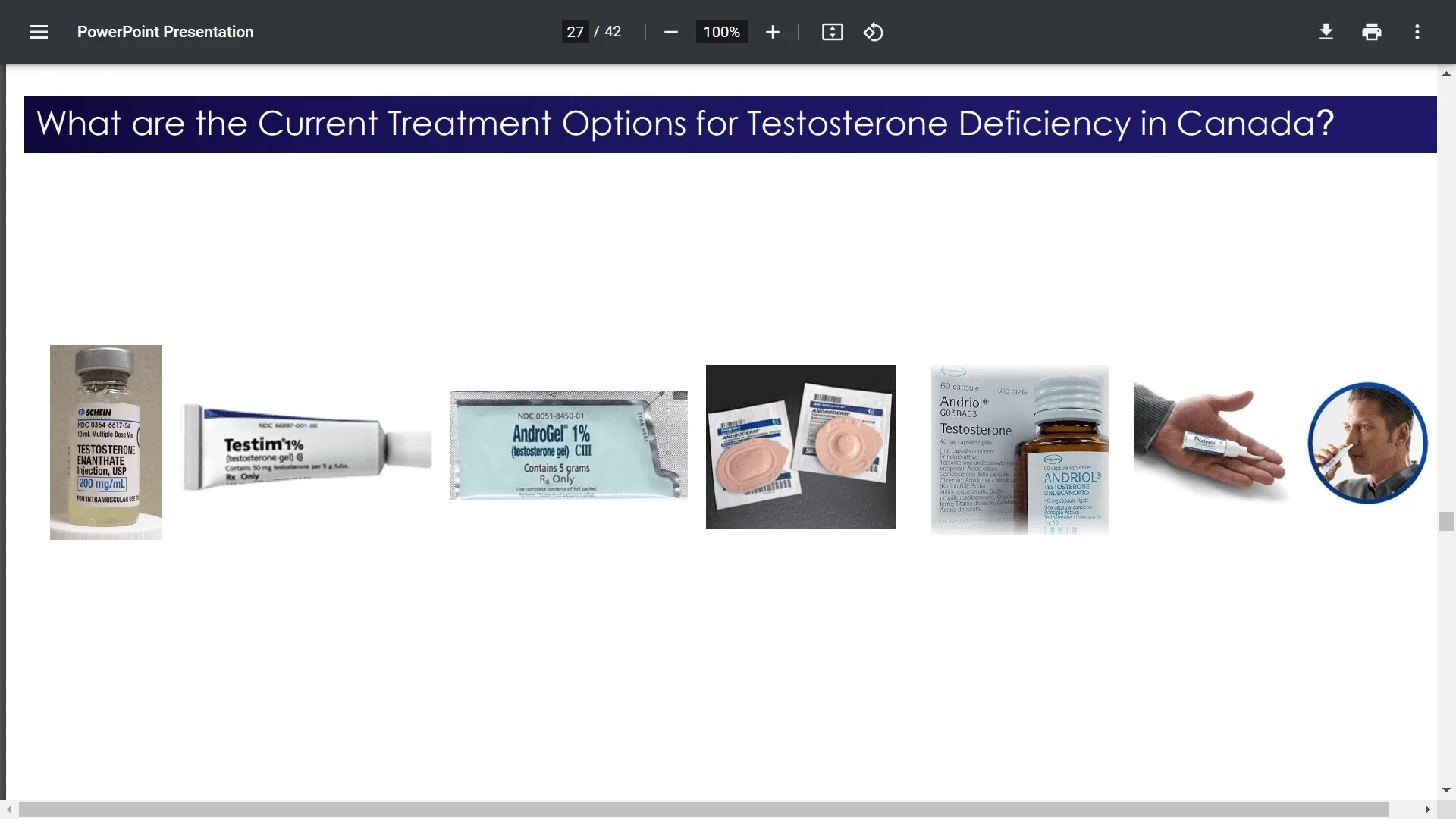This screenshot has width=1456, height=819.
Task: Click the Androderm patches image
Action: [x=801, y=447]
